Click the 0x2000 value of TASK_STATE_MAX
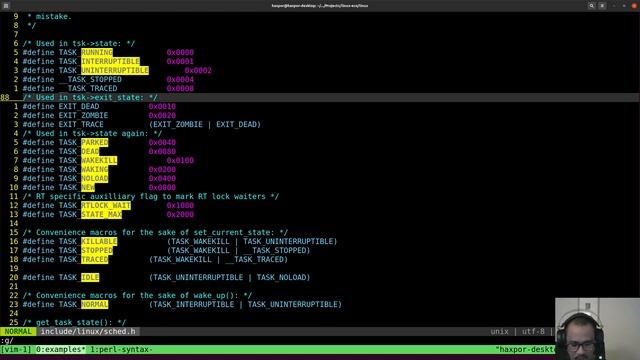640x360 pixels. point(180,214)
